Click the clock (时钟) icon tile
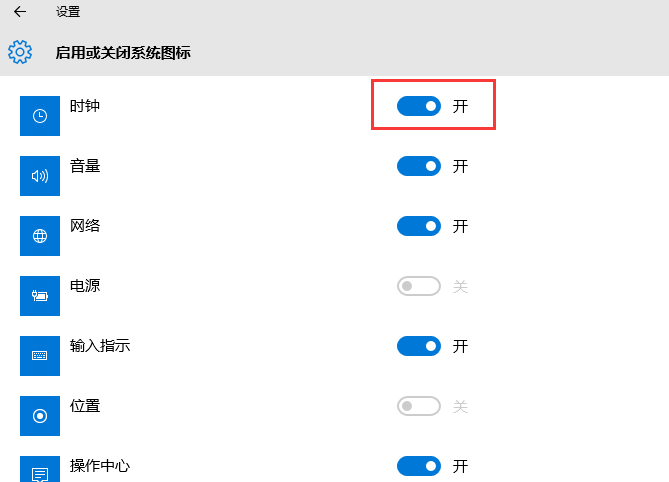669x482 pixels. coord(40,116)
